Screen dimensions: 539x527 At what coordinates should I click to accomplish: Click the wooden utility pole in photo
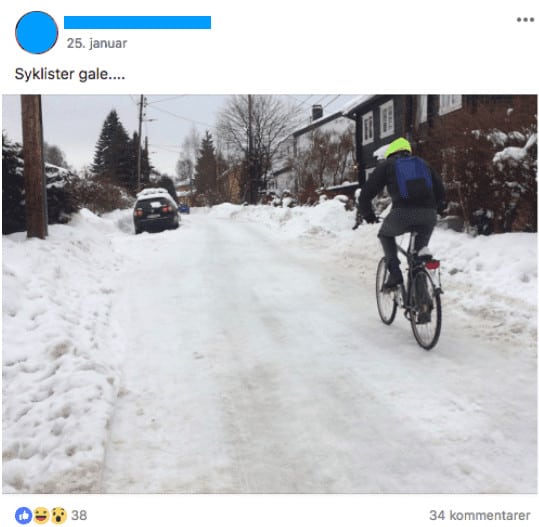34,166
